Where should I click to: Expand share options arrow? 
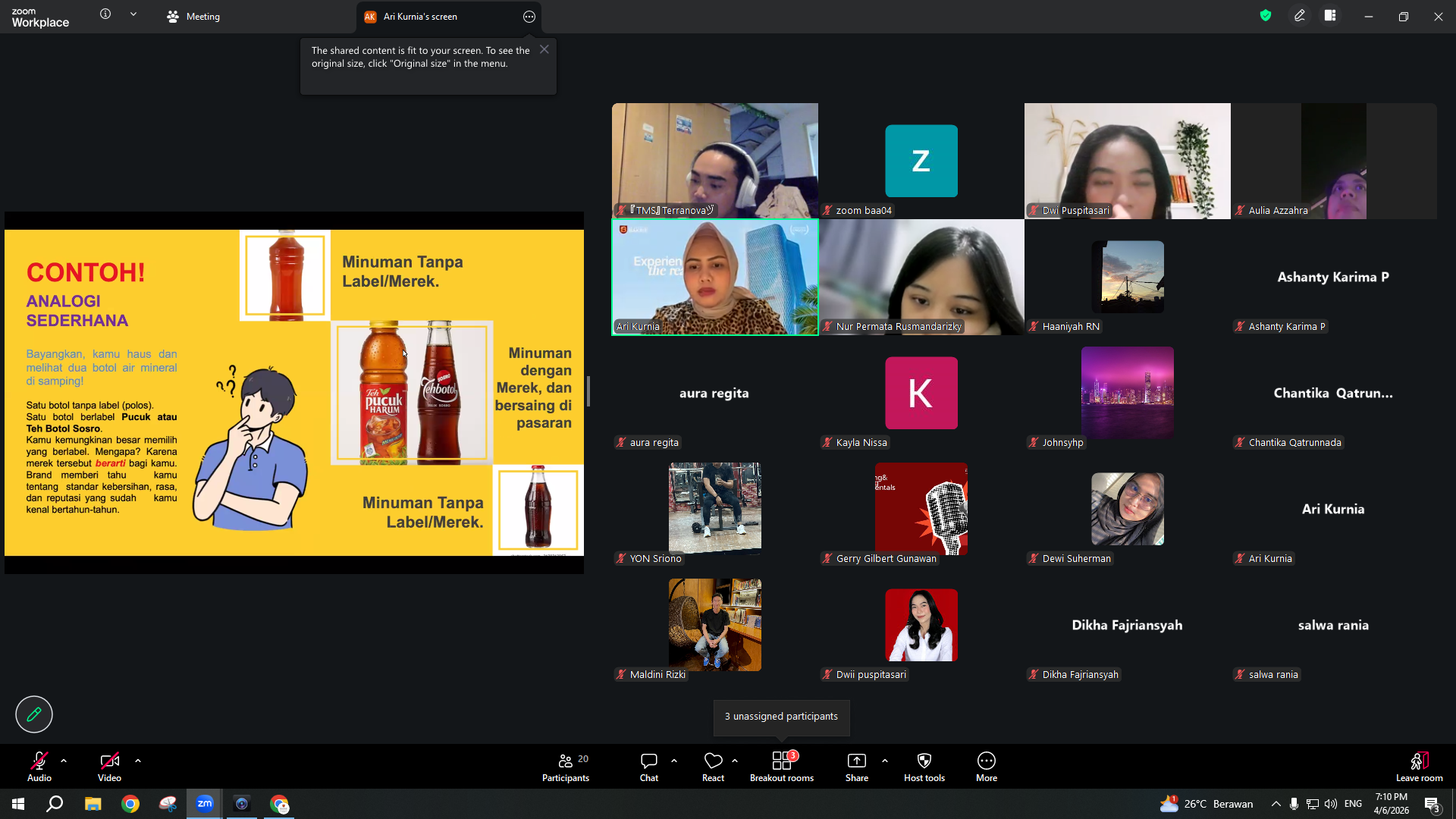tap(885, 761)
